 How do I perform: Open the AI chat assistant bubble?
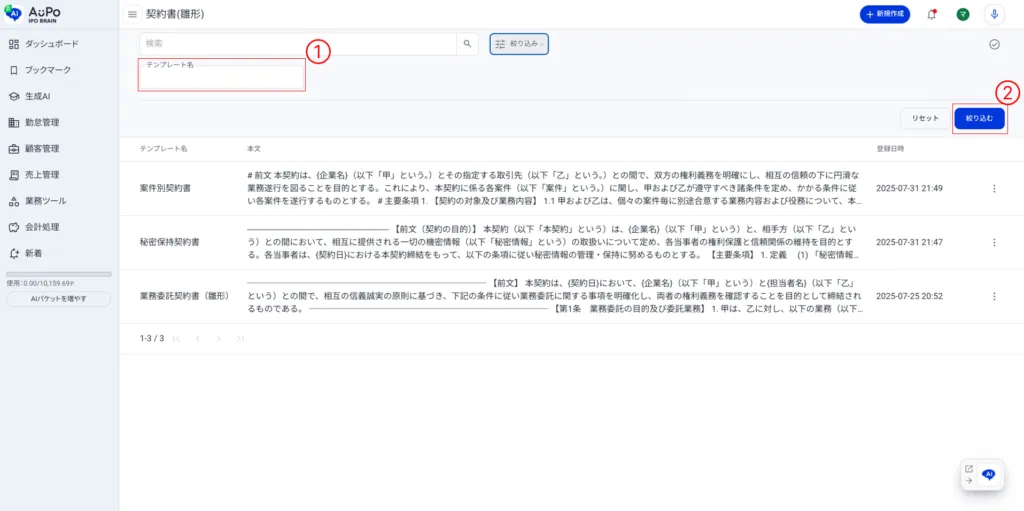(x=989, y=474)
